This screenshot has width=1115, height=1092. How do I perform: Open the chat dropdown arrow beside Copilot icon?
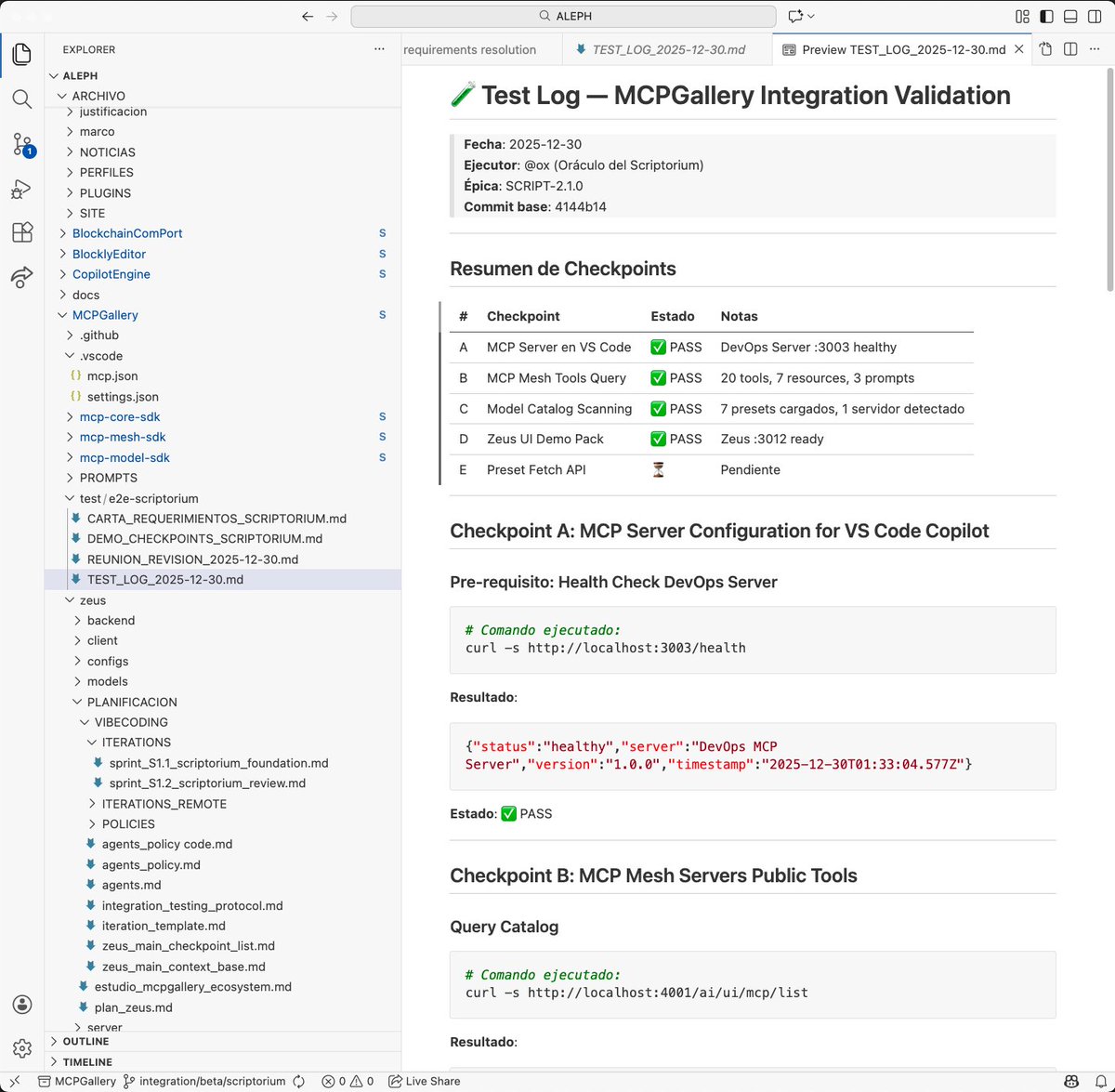click(x=811, y=16)
